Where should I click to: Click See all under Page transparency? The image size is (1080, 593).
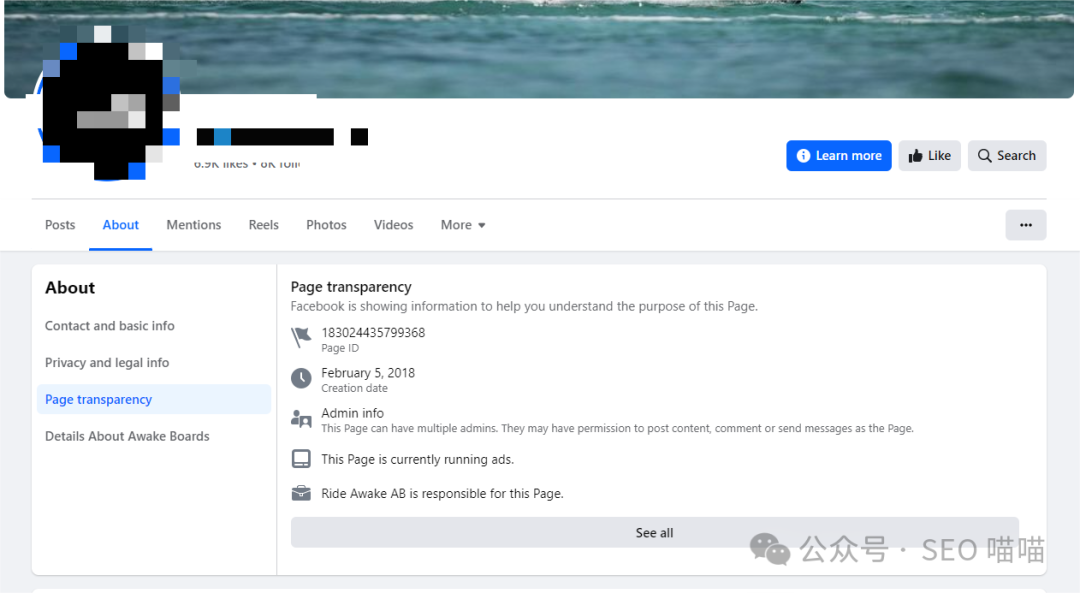(654, 533)
